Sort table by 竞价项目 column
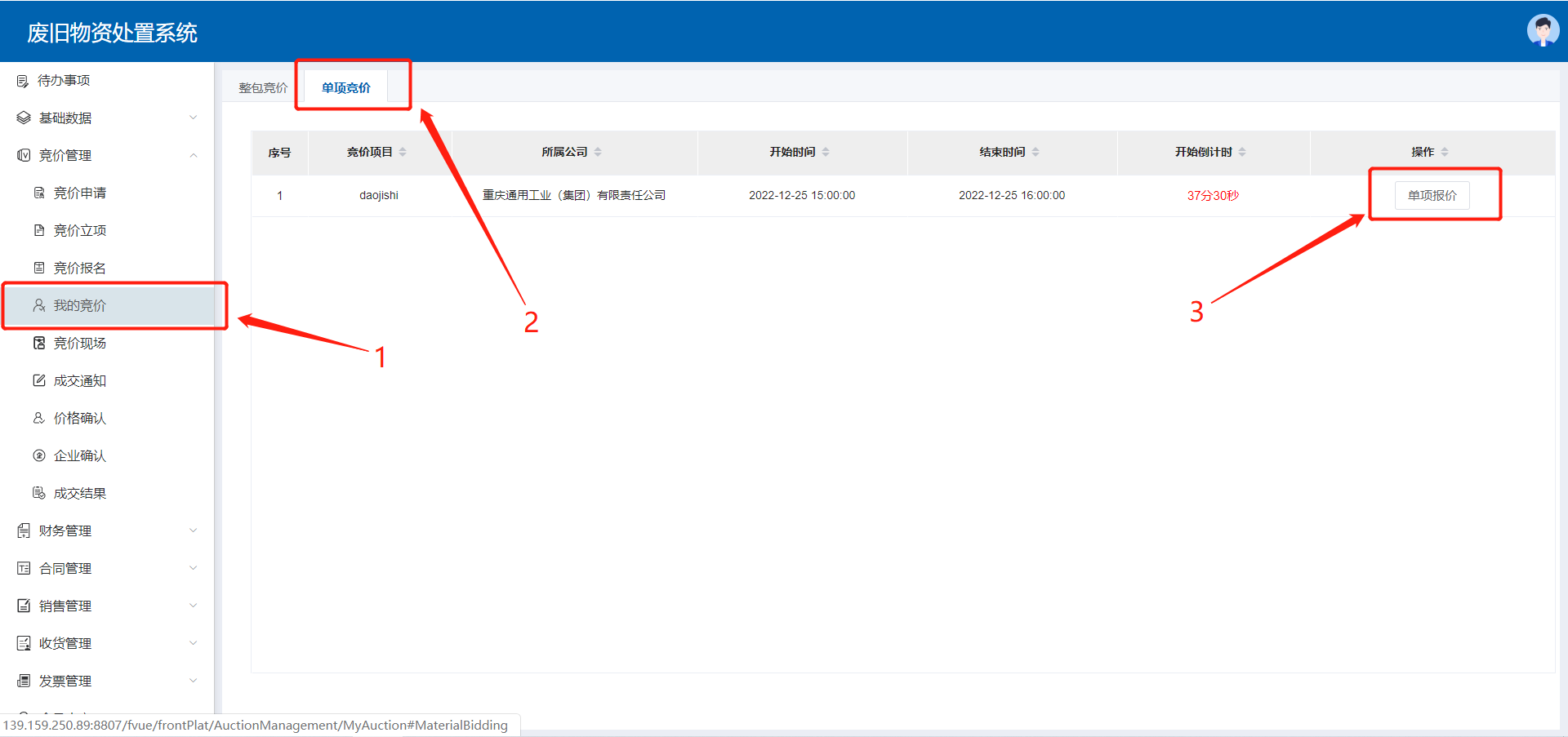The image size is (1568, 737). pos(403,153)
